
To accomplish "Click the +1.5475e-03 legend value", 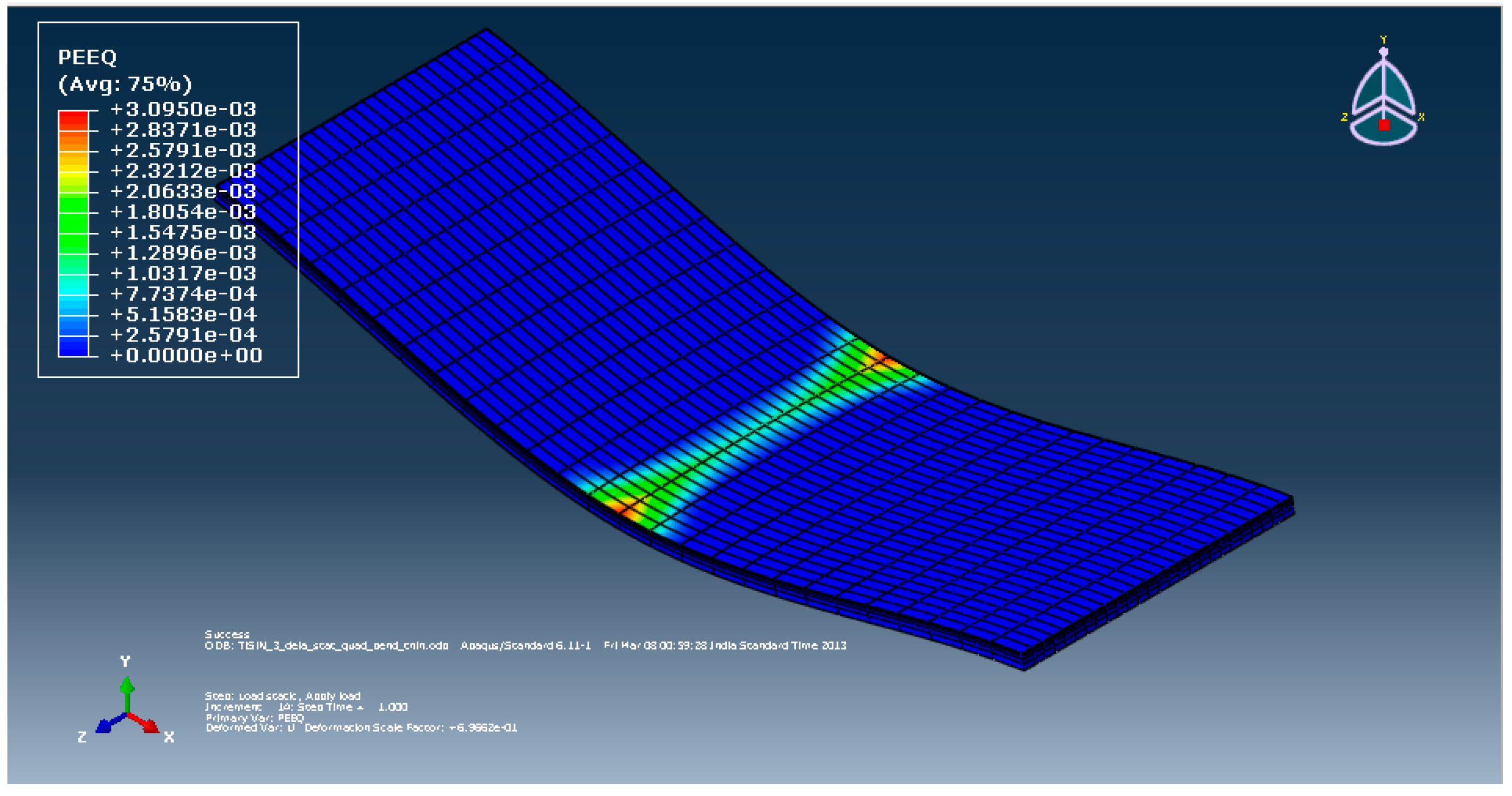I will pyautogui.click(x=183, y=232).
